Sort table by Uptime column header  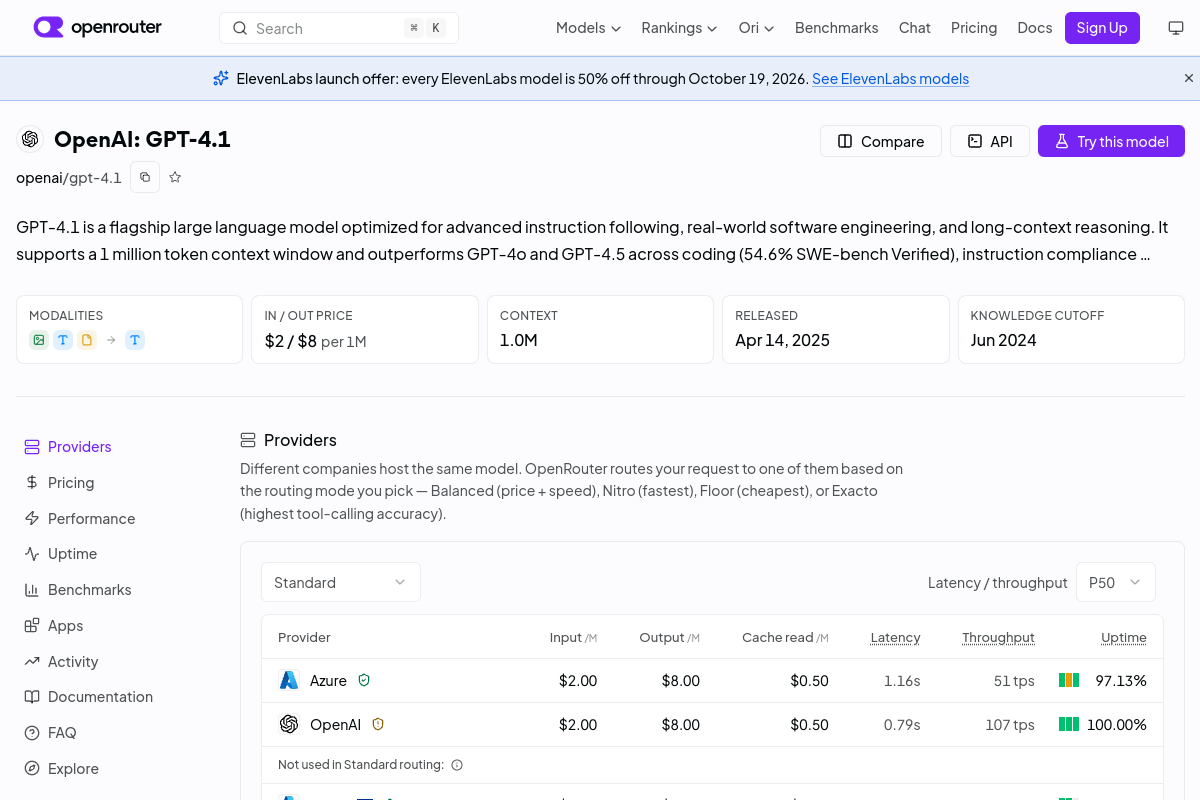[x=1124, y=637]
